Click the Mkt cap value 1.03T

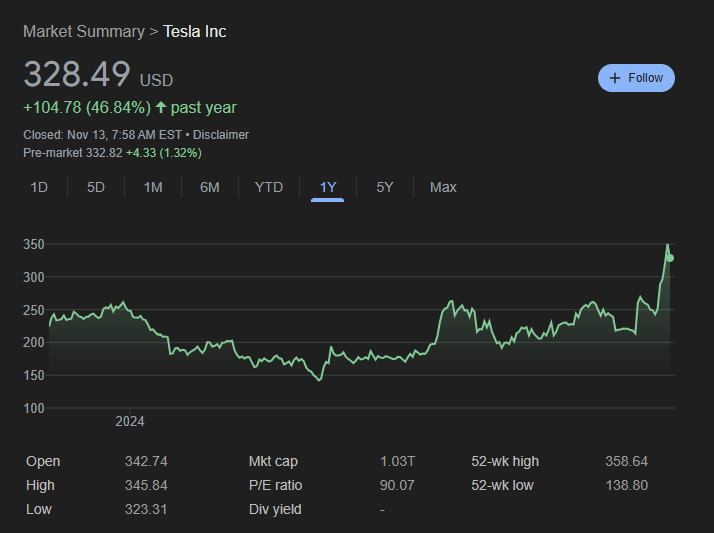(x=398, y=461)
